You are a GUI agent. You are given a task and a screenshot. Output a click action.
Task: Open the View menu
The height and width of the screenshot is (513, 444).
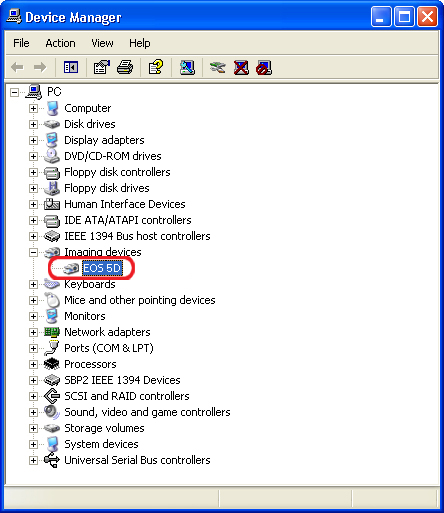click(102, 43)
